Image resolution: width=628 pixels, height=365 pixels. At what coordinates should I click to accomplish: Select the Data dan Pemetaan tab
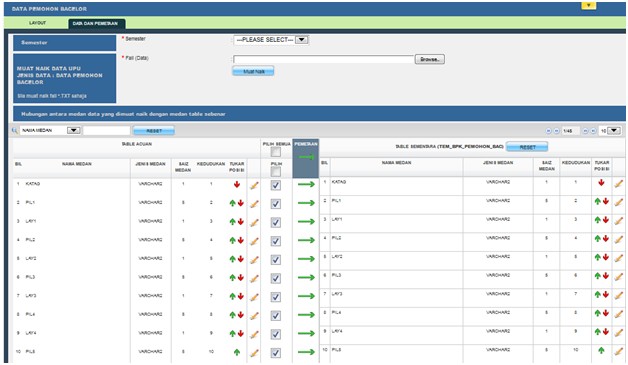coord(95,24)
